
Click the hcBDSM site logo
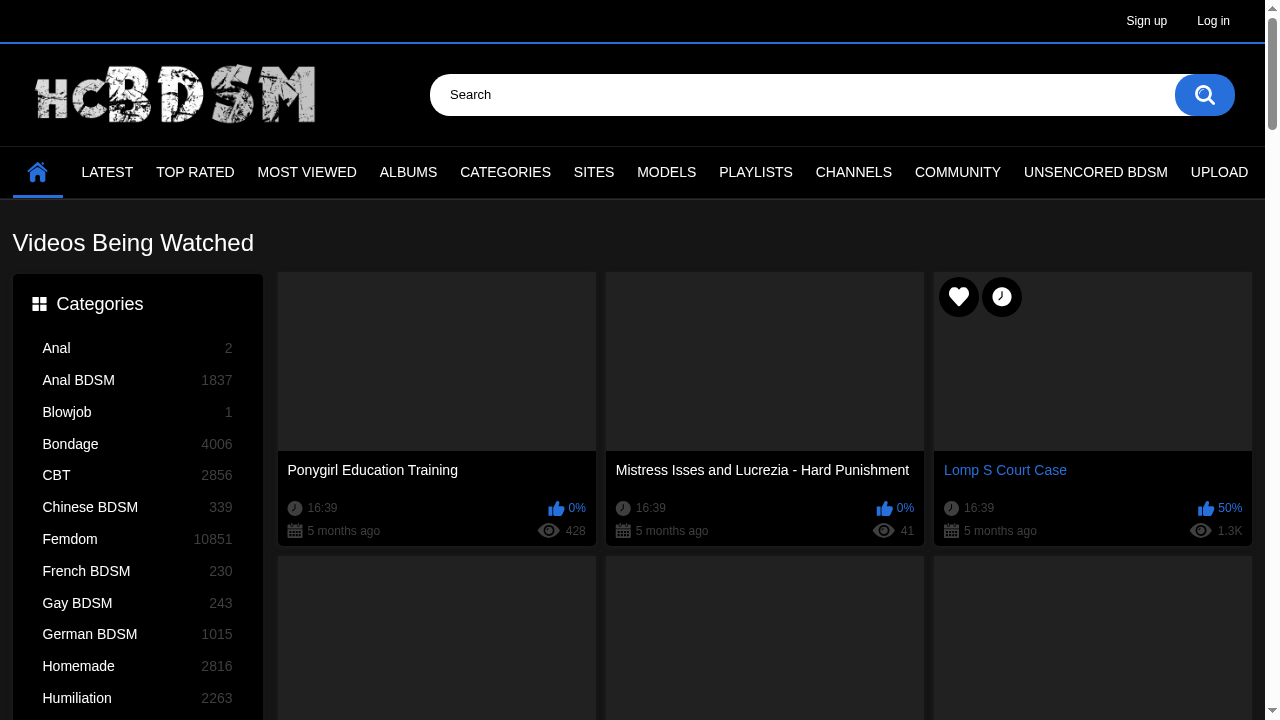pyautogui.click(x=175, y=94)
